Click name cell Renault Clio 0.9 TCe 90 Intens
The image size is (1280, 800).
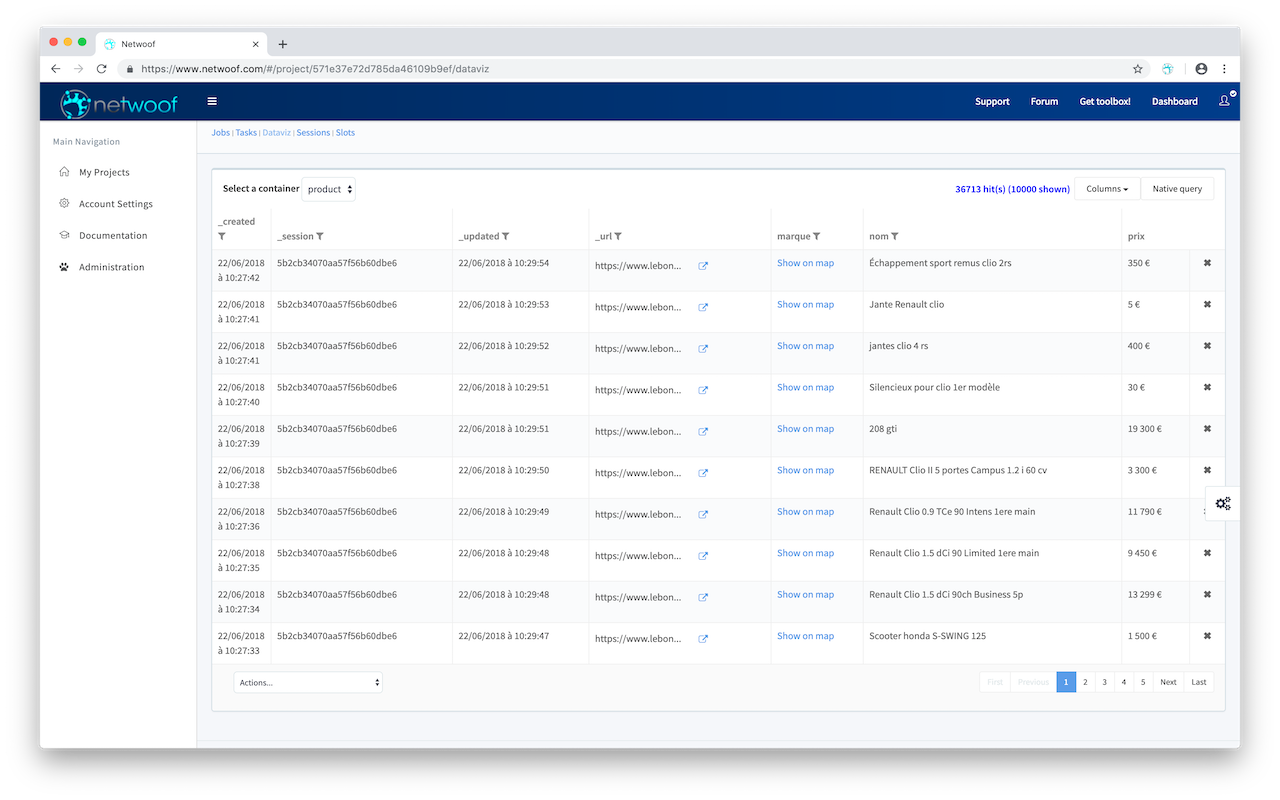coord(952,512)
